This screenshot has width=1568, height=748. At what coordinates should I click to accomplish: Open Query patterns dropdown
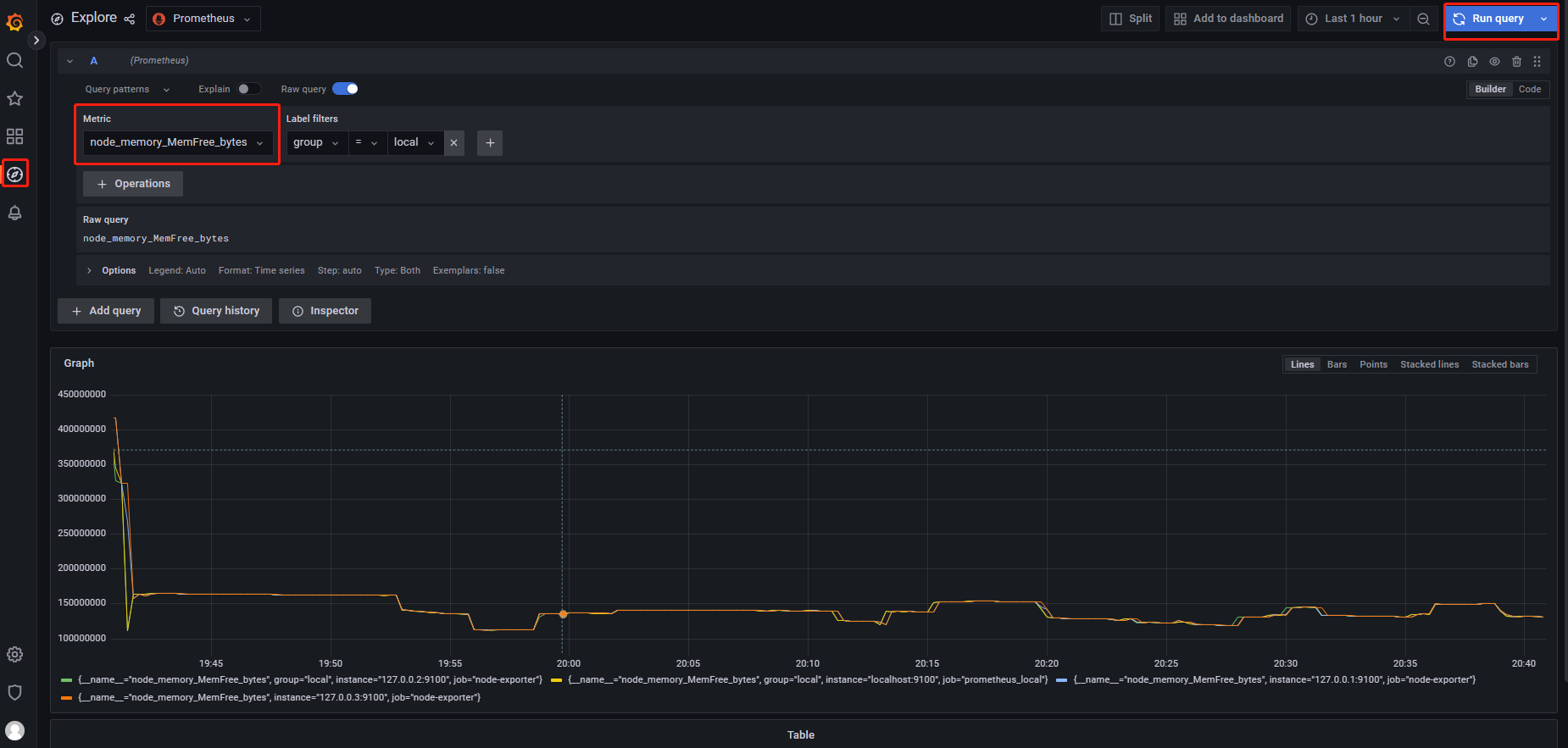click(127, 89)
